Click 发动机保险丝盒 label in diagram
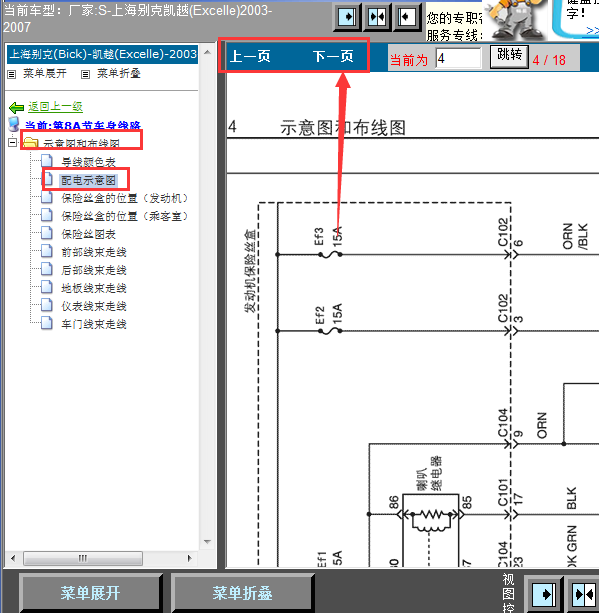 click(250, 271)
